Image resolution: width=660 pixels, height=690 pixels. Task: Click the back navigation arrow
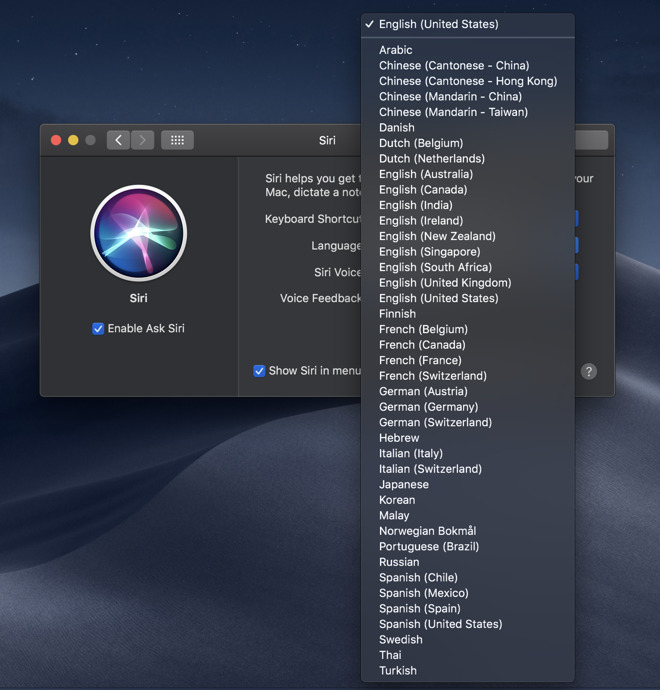(x=118, y=140)
